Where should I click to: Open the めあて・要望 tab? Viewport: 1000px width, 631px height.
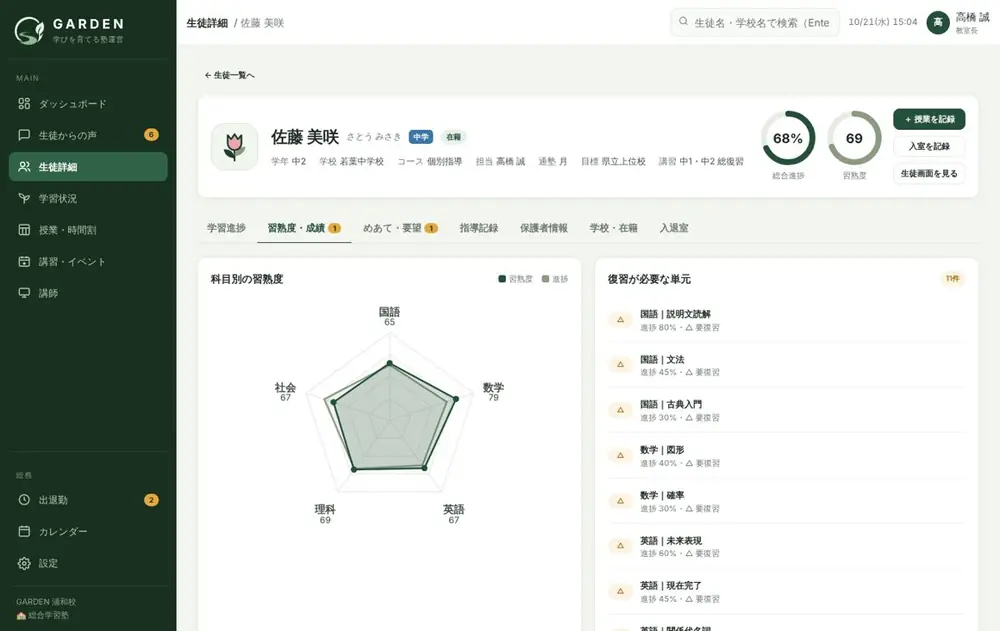[400, 228]
